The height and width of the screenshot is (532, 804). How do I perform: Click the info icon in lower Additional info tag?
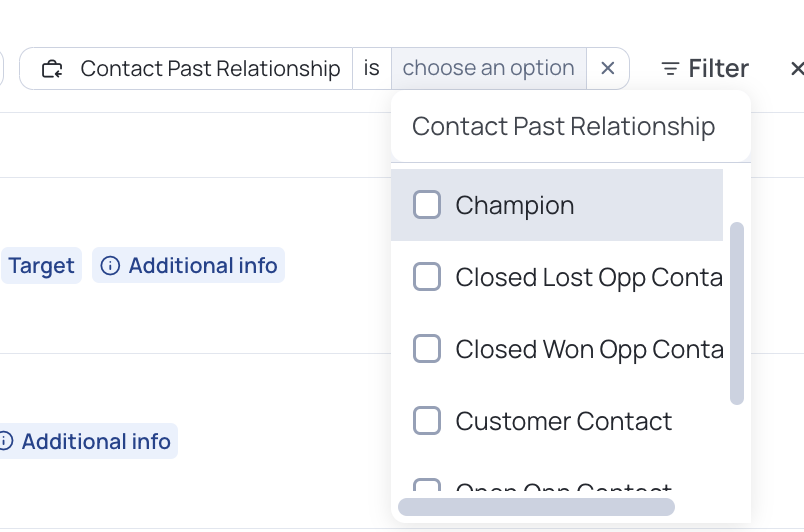(5, 441)
